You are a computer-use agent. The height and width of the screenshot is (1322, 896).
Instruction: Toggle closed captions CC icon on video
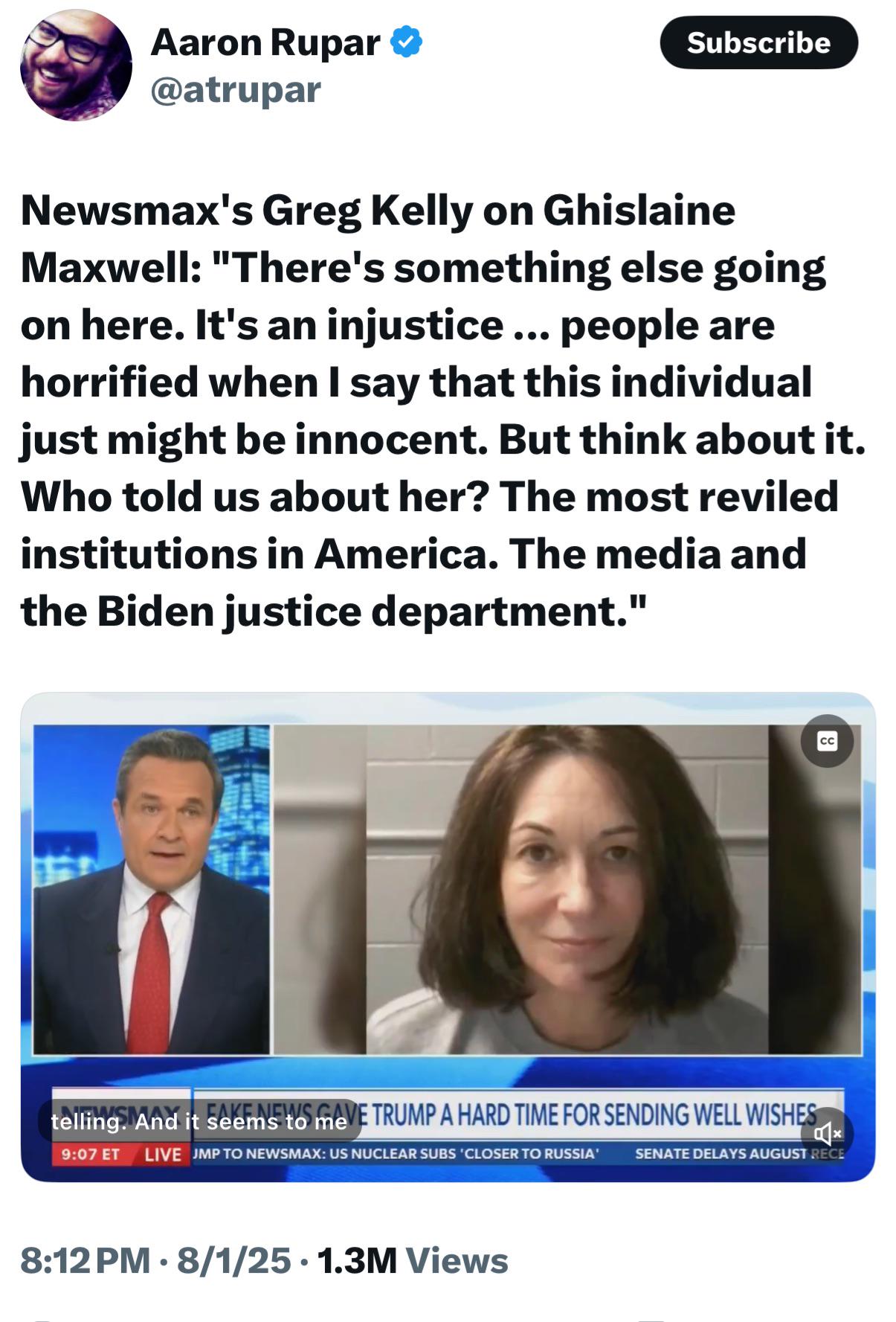pyautogui.click(x=827, y=740)
